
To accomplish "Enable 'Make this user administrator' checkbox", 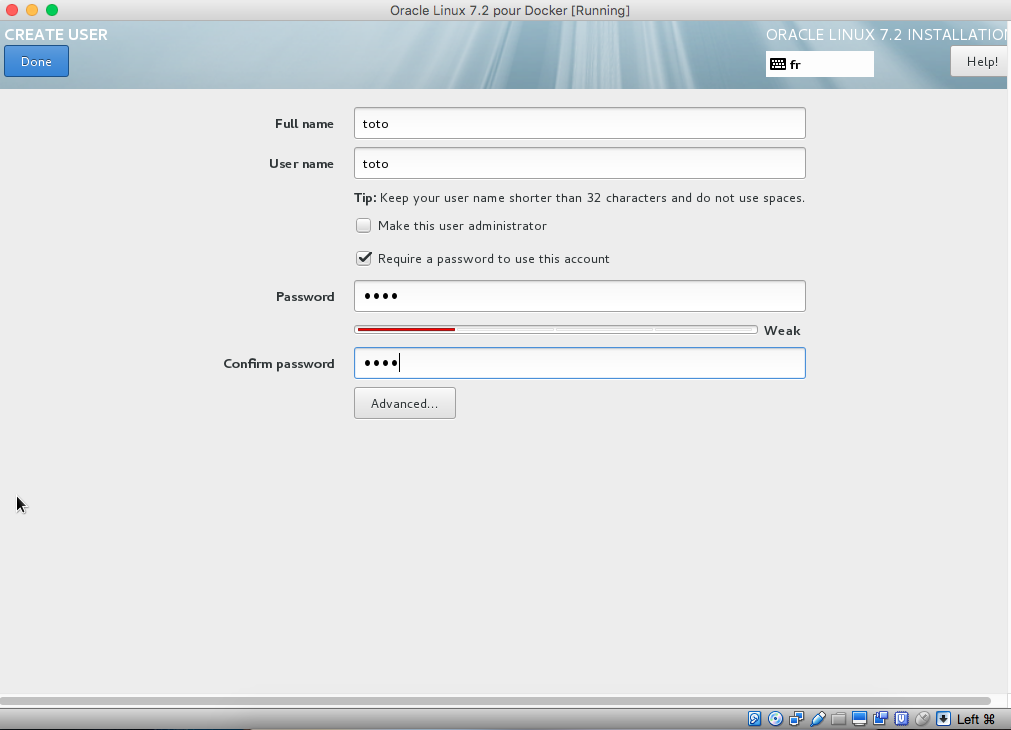I will (364, 226).
